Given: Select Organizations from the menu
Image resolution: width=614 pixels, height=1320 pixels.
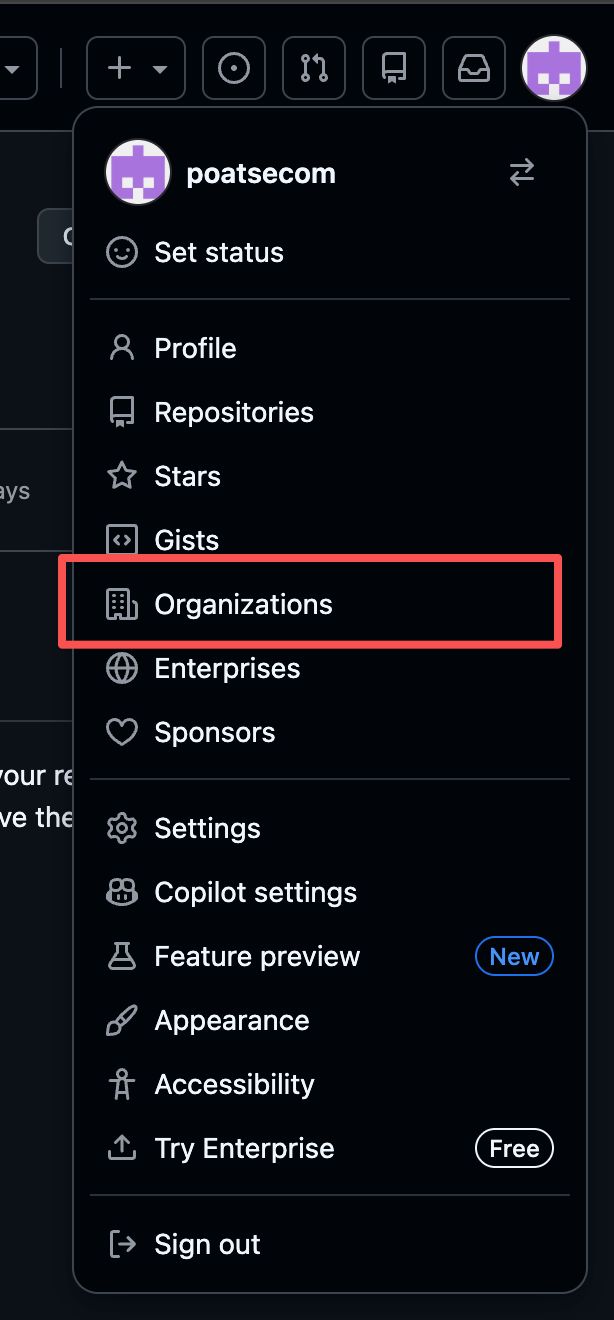Looking at the screenshot, I should pos(243,604).
